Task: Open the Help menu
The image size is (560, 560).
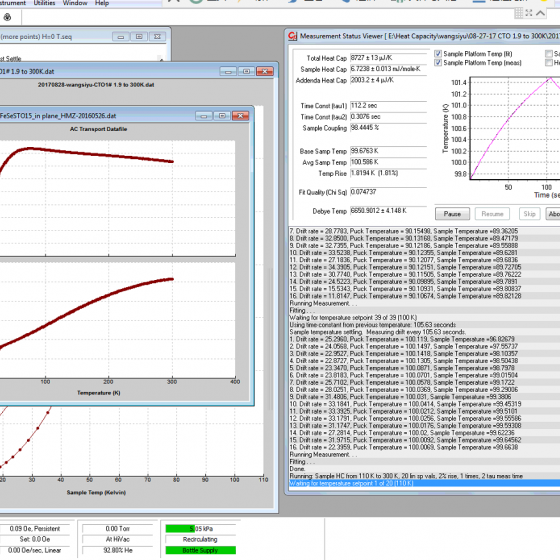Action: coord(102,3)
